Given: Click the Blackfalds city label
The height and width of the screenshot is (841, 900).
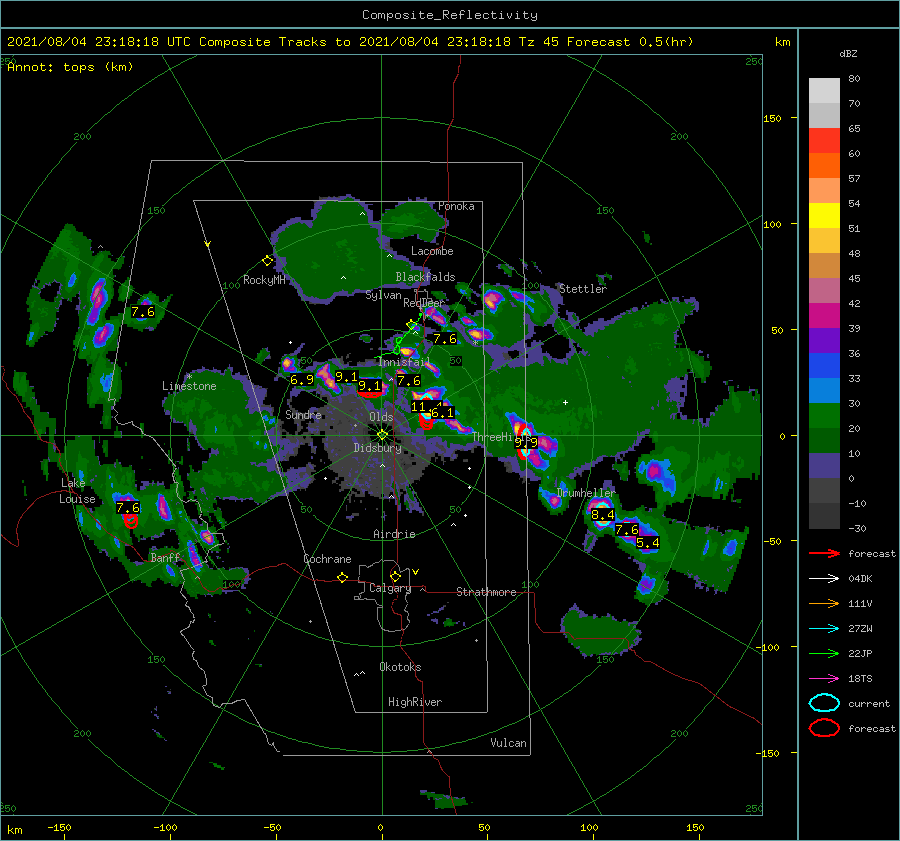Looking at the screenshot, I should 425,277.
